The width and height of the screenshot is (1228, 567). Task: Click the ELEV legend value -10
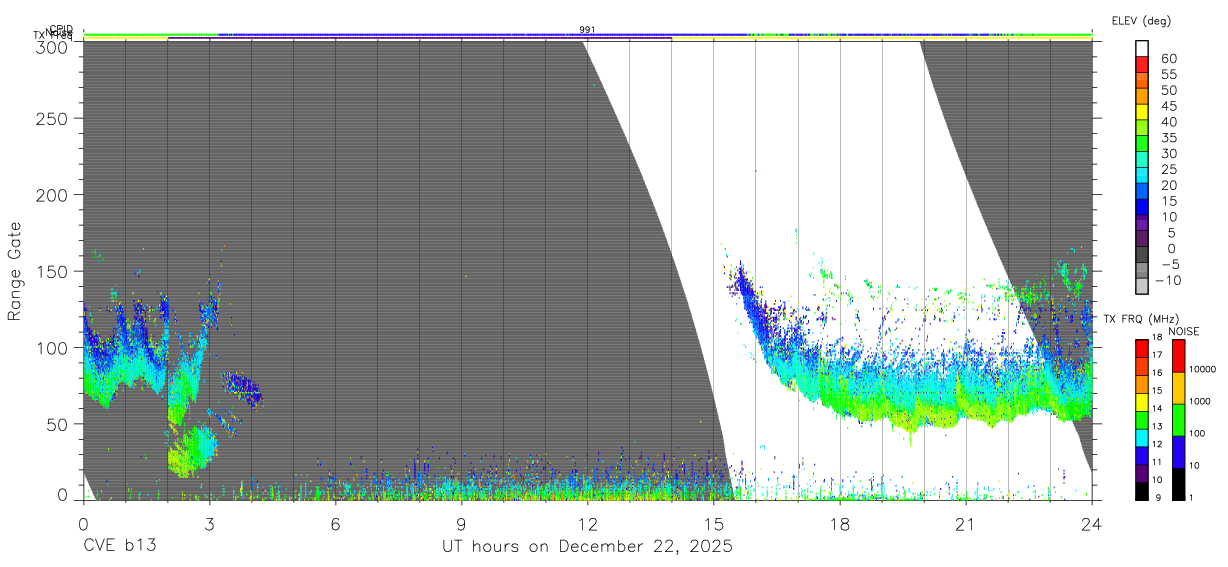click(x=1167, y=280)
